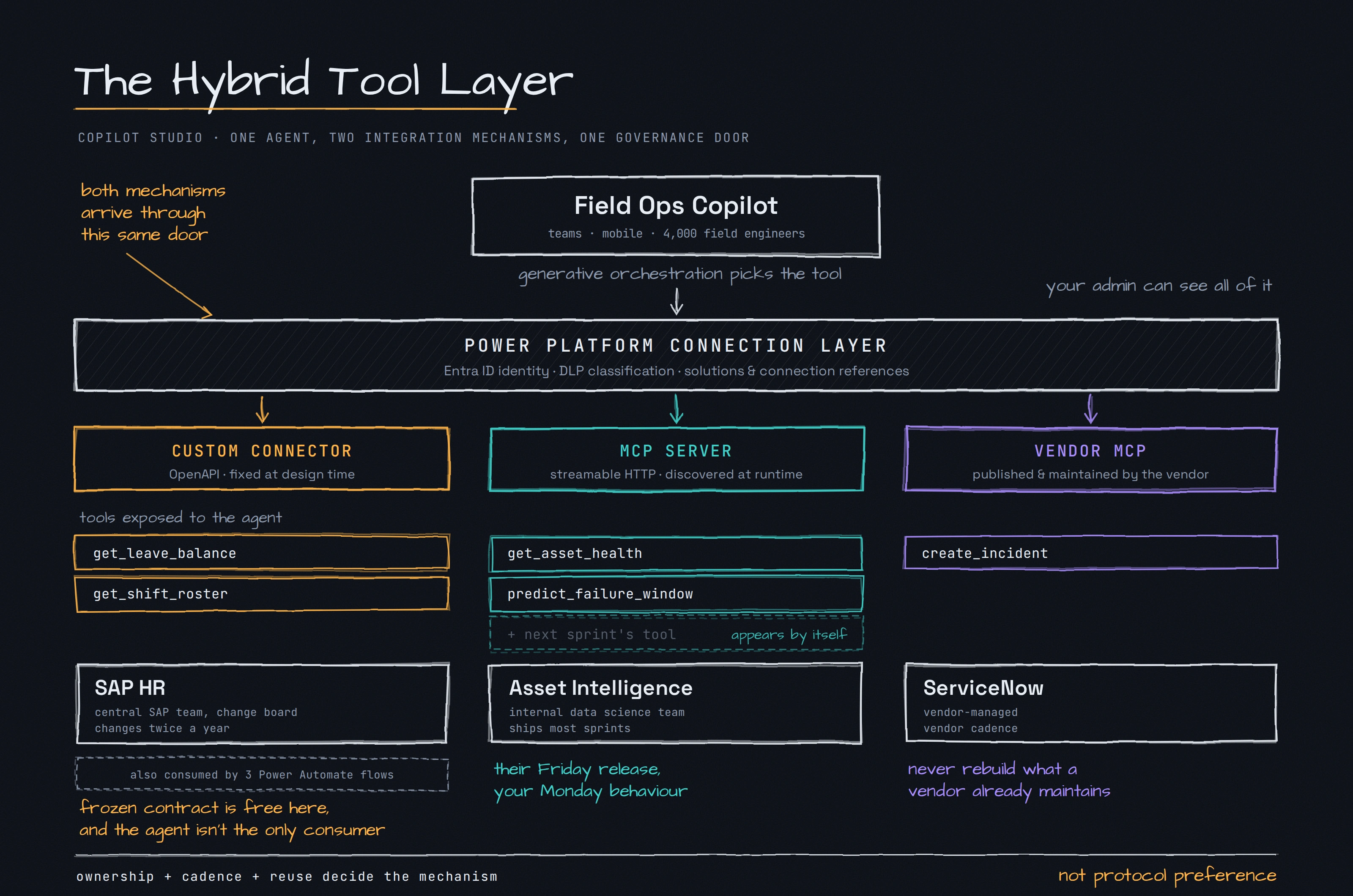Screen dimensions: 1353x896
Task: Click "vendor-managed" under ServiceNow
Action: tap(971, 712)
